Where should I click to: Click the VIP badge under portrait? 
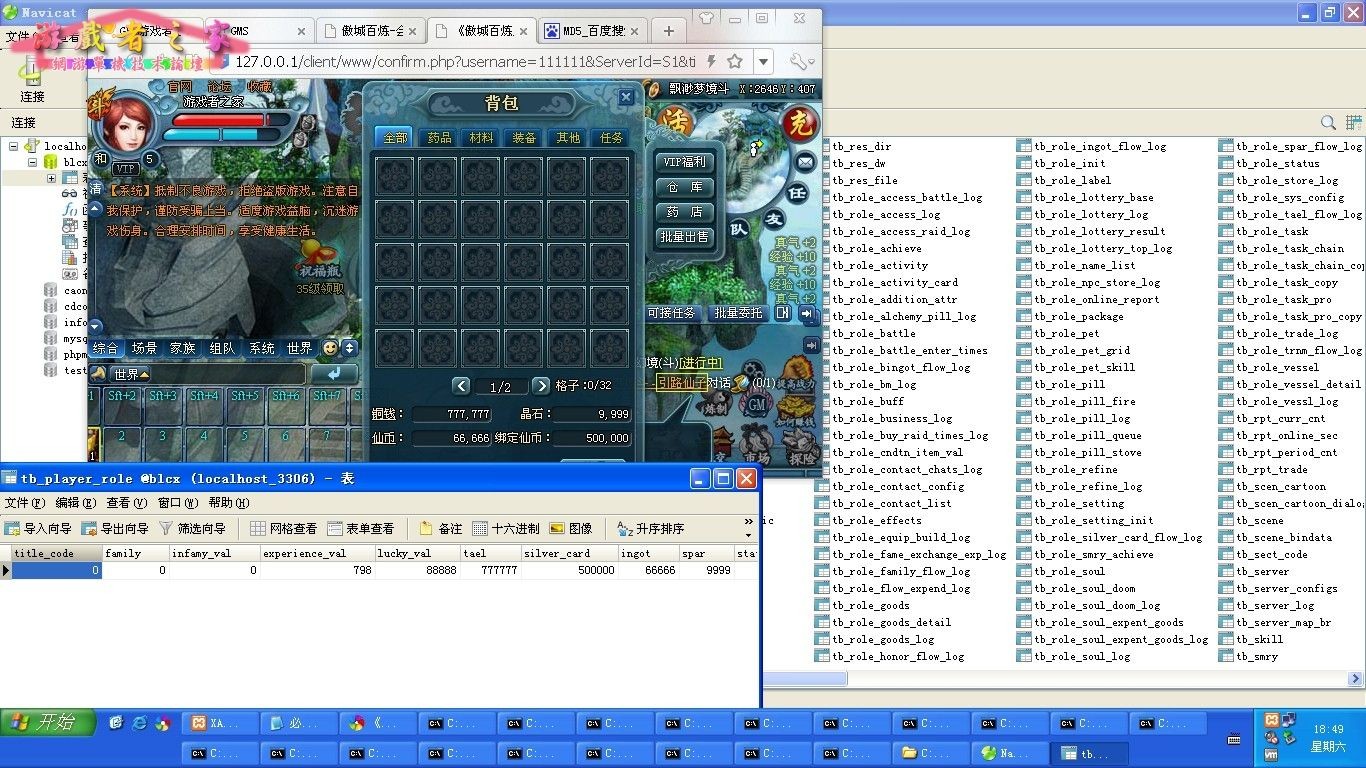click(126, 169)
